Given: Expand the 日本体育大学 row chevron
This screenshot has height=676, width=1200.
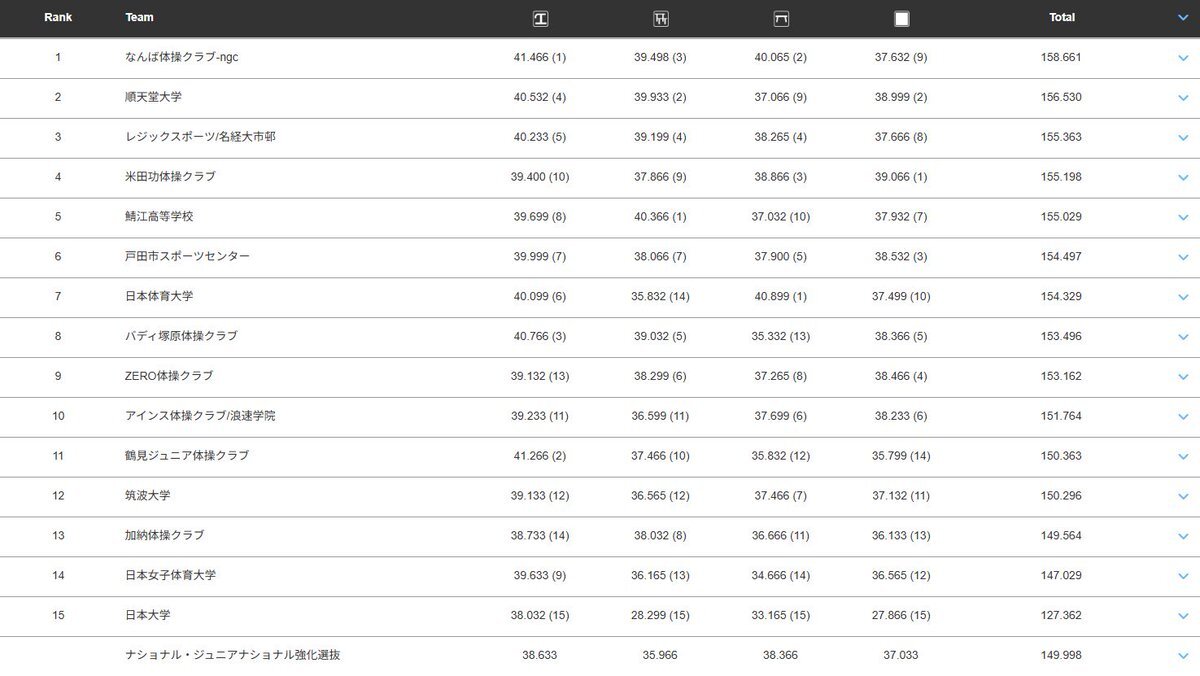Looking at the screenshot, I should [1183, 297].
